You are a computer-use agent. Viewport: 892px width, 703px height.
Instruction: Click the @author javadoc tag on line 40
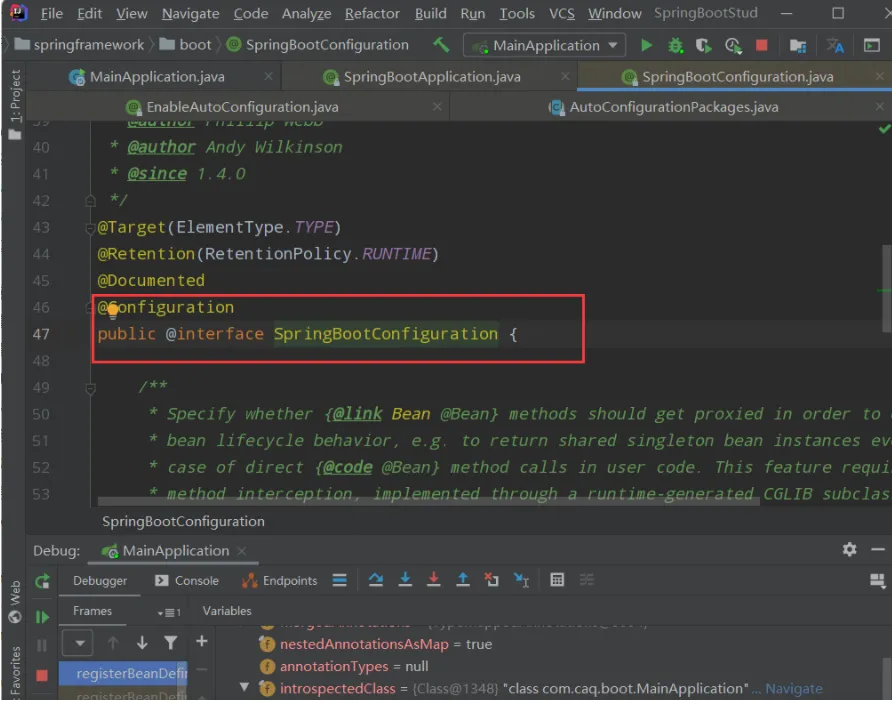tap(161, 147)
